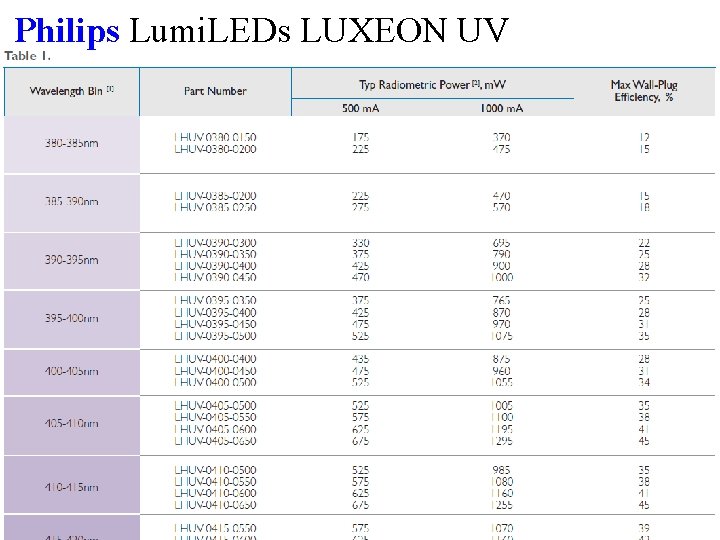This screenshot has width=720, height=540.
Task: Click the 960 radiometric power value
Action: coord(501,371)
